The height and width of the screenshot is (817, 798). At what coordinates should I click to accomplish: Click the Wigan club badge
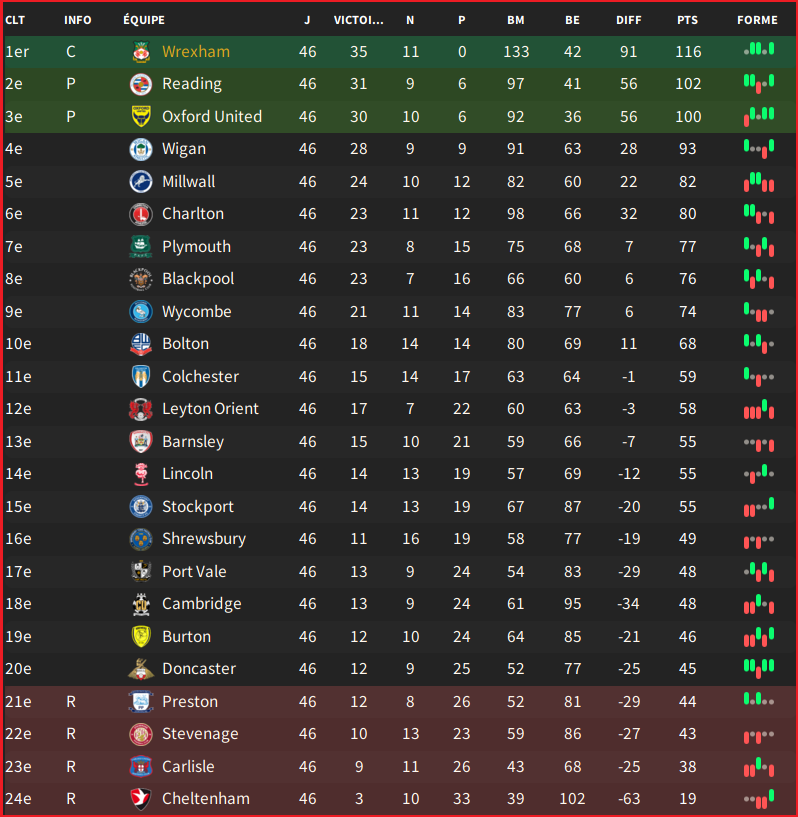coord(141,149)
